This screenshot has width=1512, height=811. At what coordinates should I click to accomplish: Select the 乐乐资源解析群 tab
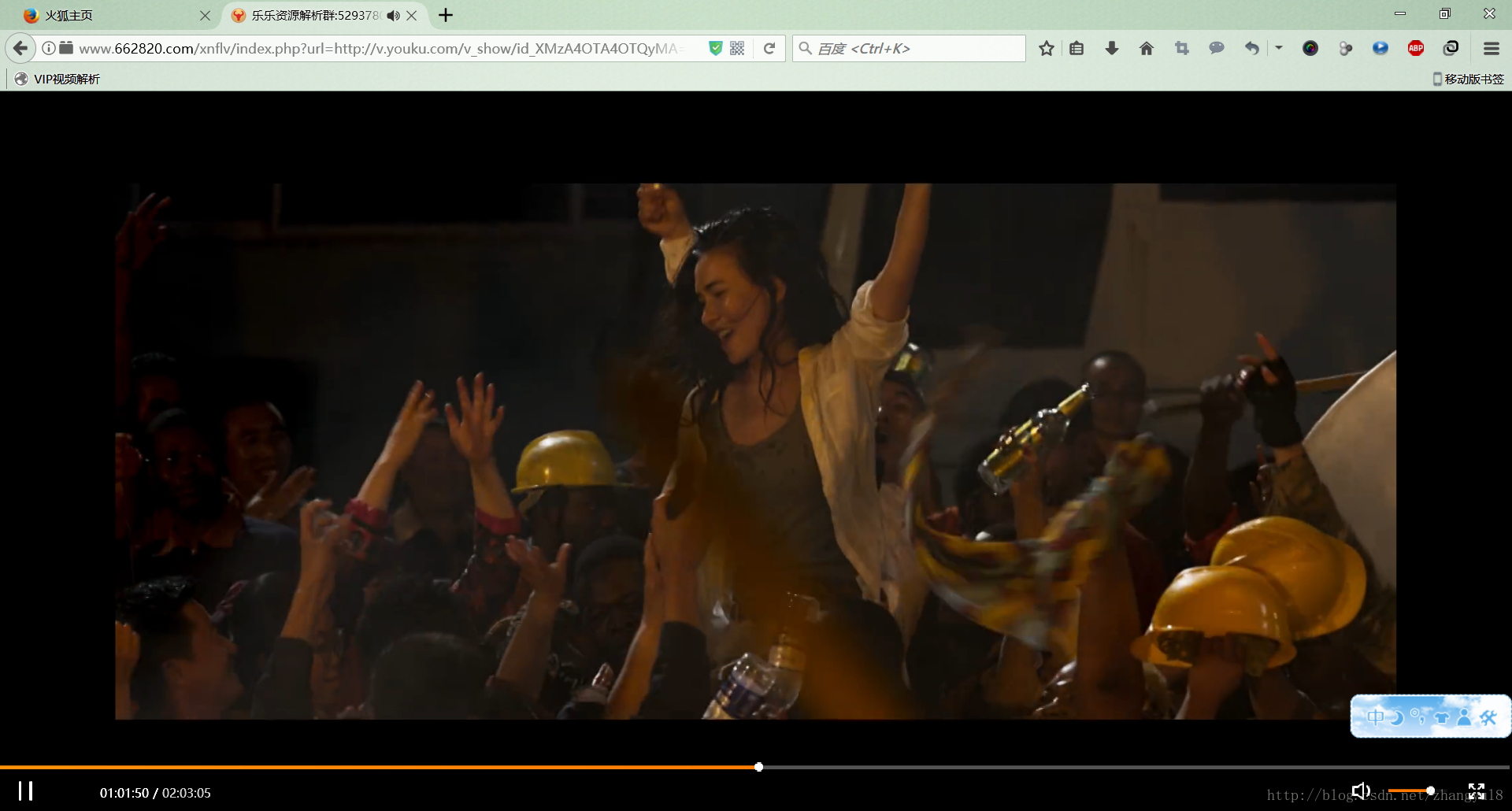[315, 15]
